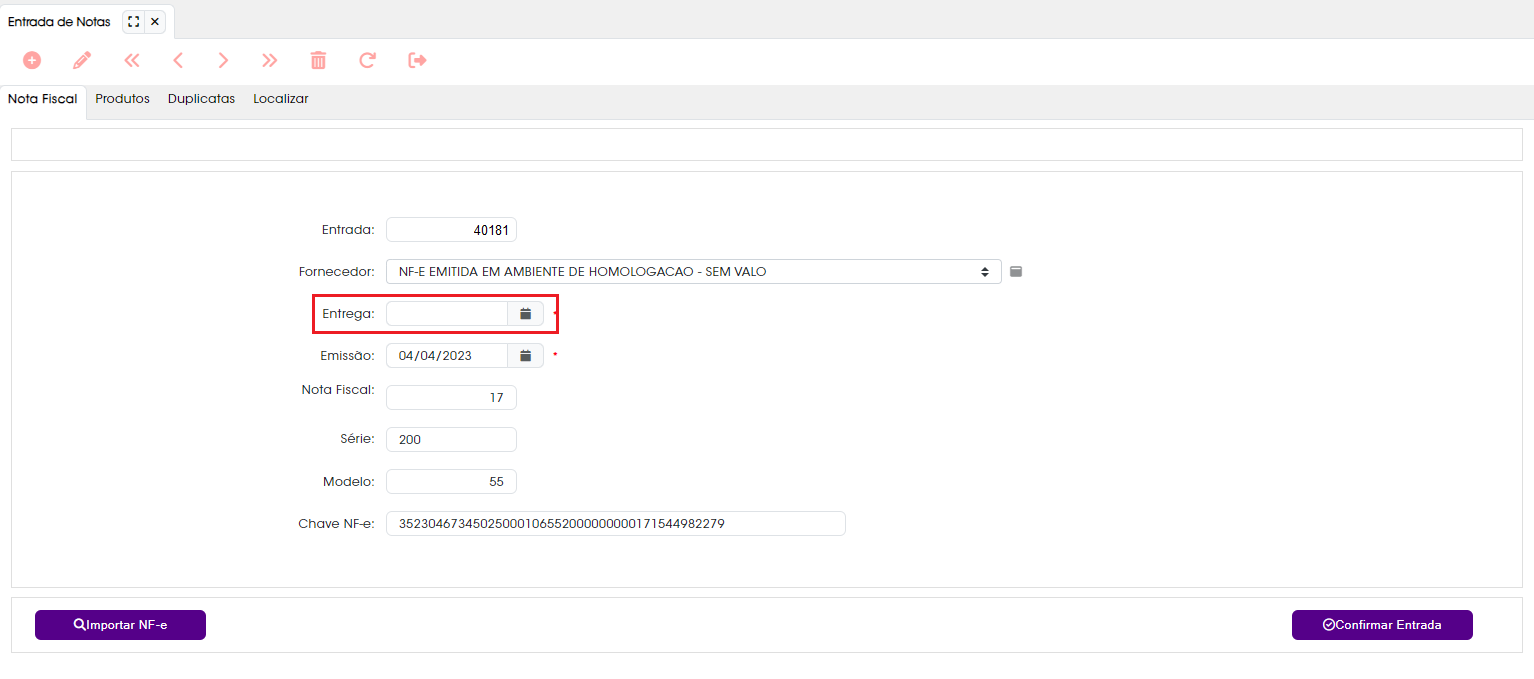Screen dimensions: 1534x679
Task: Exit using the sign-out toolbar icon
Action: point(417,60)
